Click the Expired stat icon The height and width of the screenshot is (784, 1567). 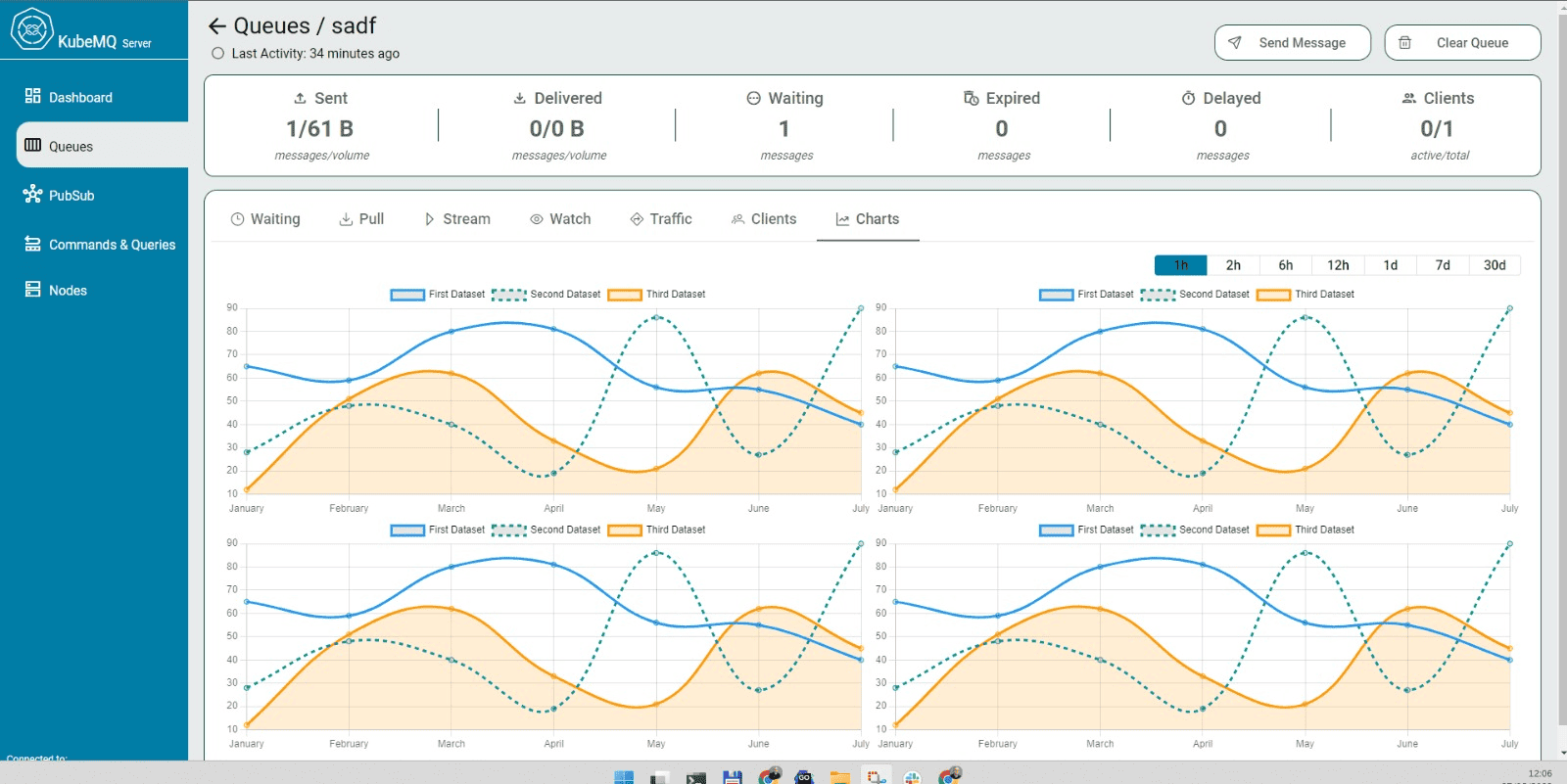click(x=972, y=98)
